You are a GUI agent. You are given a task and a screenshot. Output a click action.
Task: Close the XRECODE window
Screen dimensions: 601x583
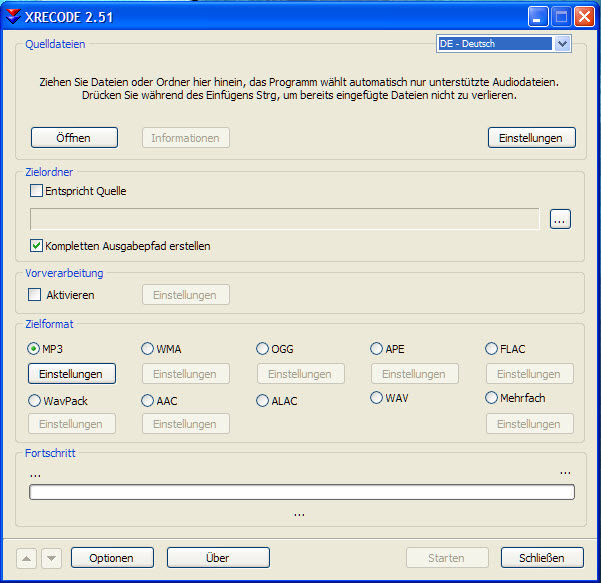(x=584, y=17)
